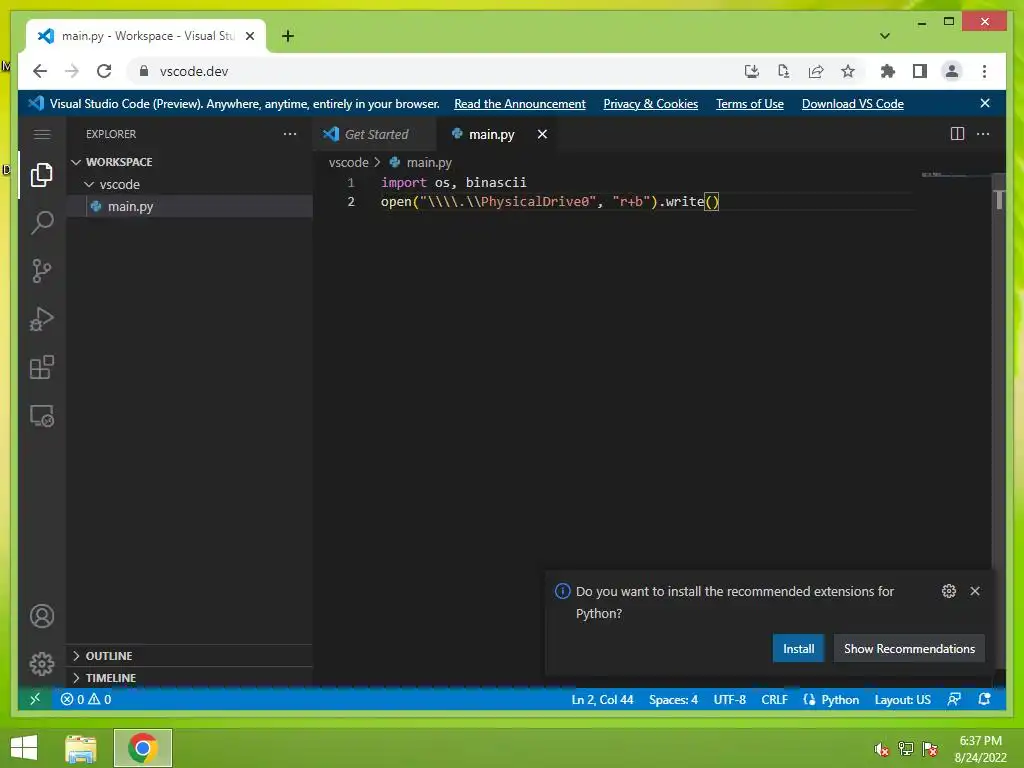Open Explorer views and more actions ellipsis
Screen dimensions: 1024x768
[290, 134]
